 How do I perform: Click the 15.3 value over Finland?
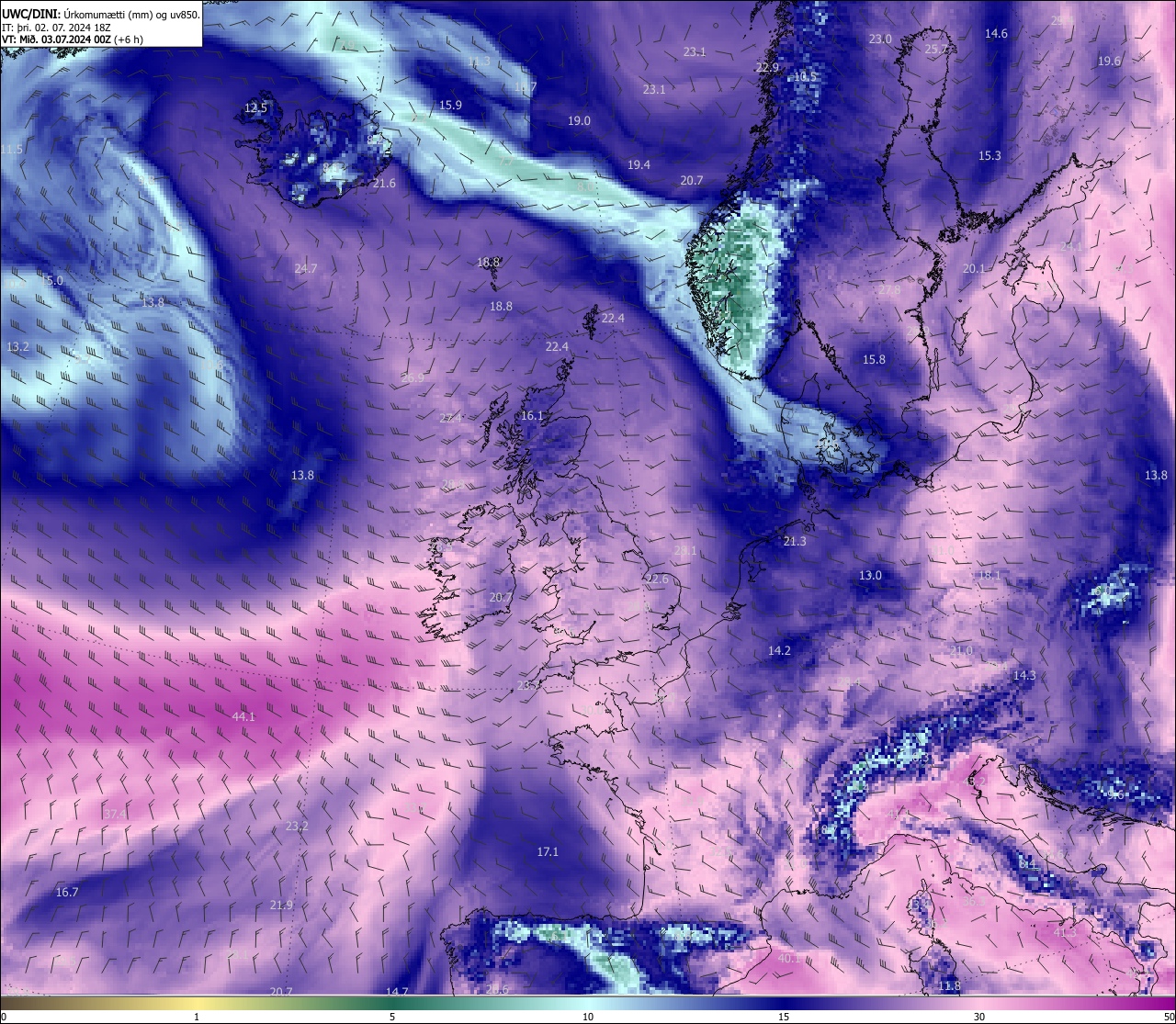tap(989, 156)
